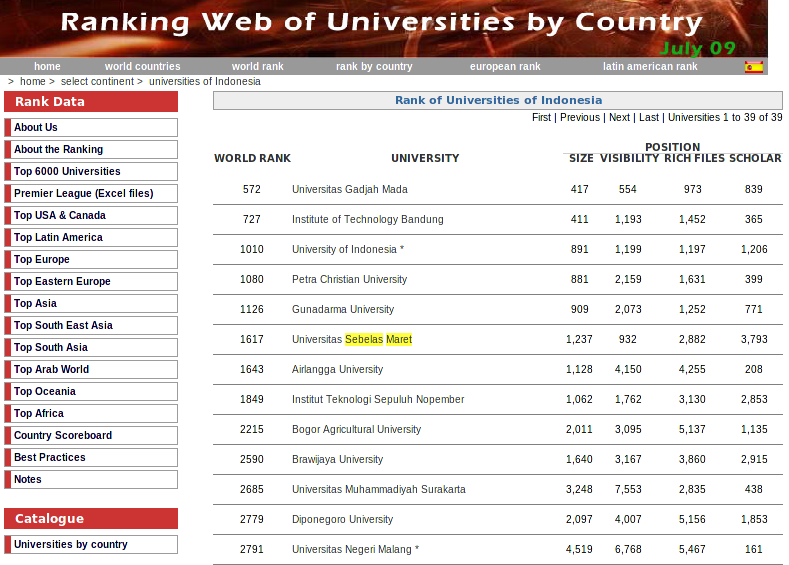Click the WORLD RANK column header

point(253,158)
